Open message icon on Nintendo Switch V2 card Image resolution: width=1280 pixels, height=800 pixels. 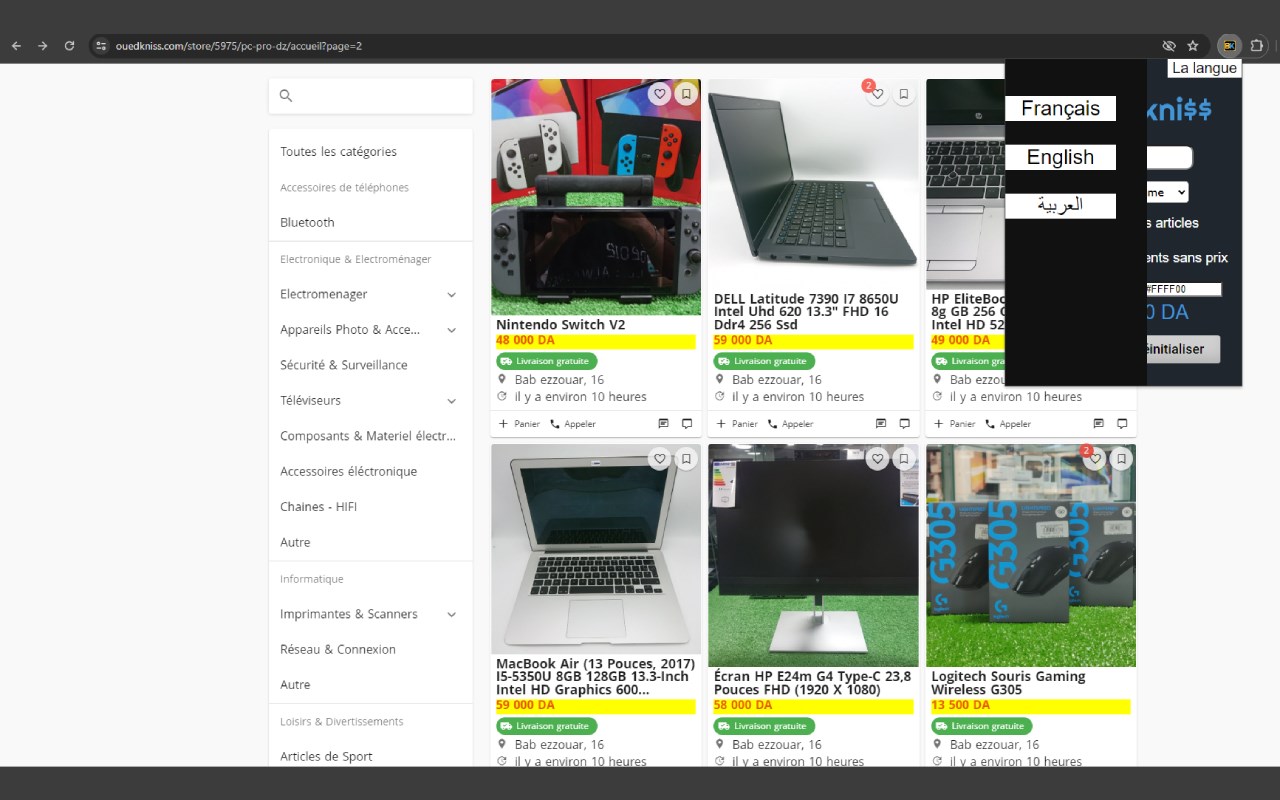click(663, 424)
